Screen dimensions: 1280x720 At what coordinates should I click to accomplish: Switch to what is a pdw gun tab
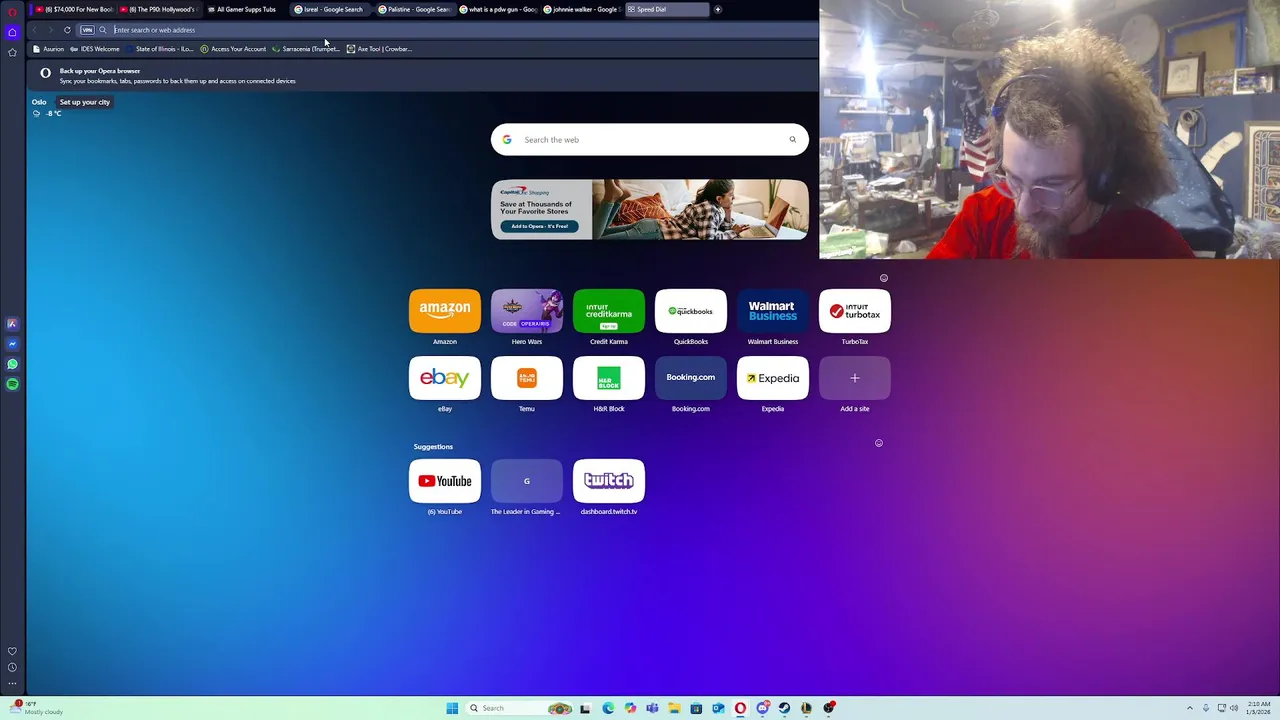tap(497, 9)
